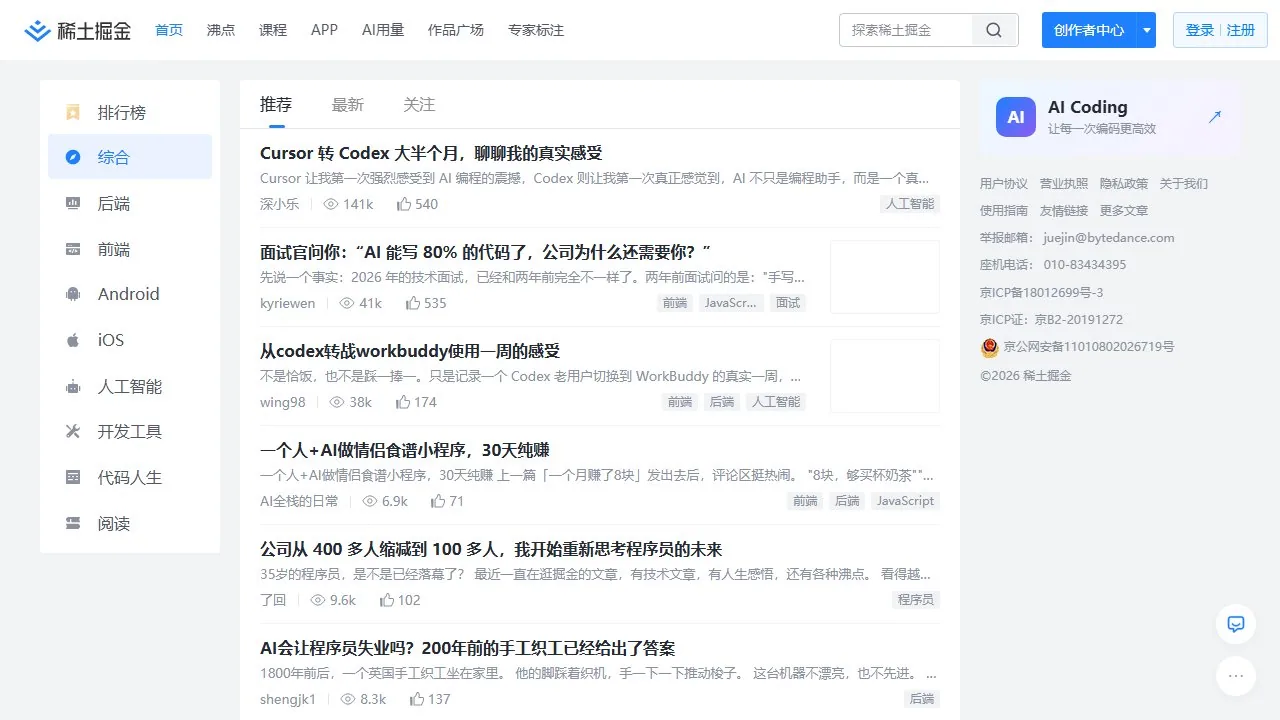Open the 课程 nav menu item
The width and height of the screenshot is (1280, 720).
pos(273,30)
